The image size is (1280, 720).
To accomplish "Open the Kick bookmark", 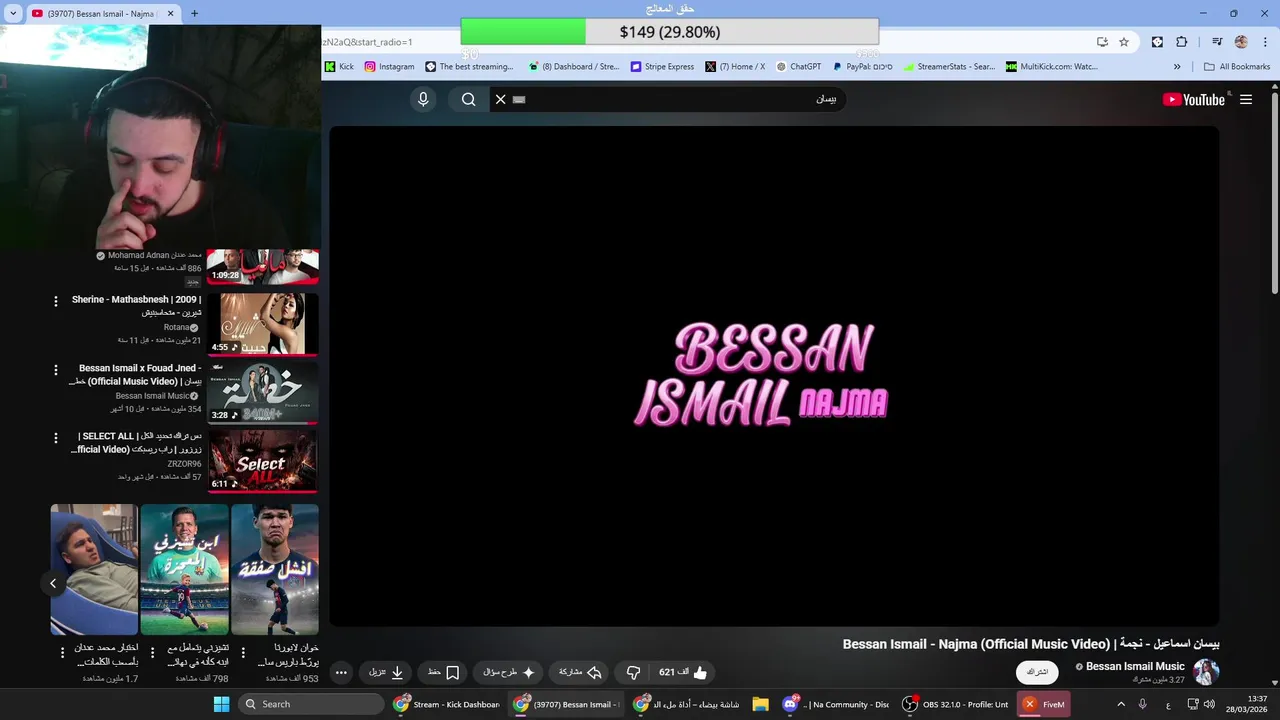I will coord(339,67).
